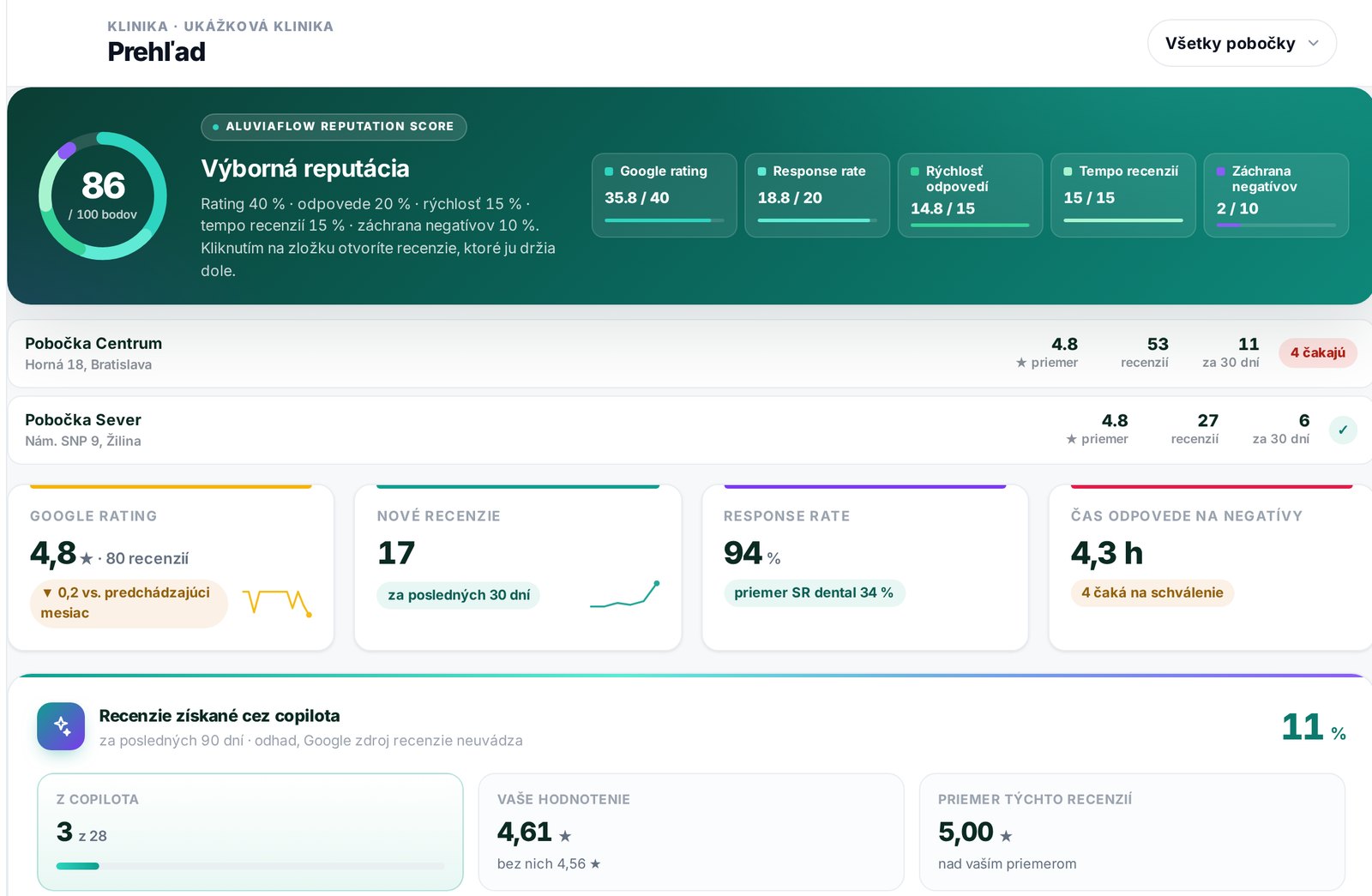Open the Response rate score component
Viewport: 1372px width, 896px height.
click(x=816, y=195)
